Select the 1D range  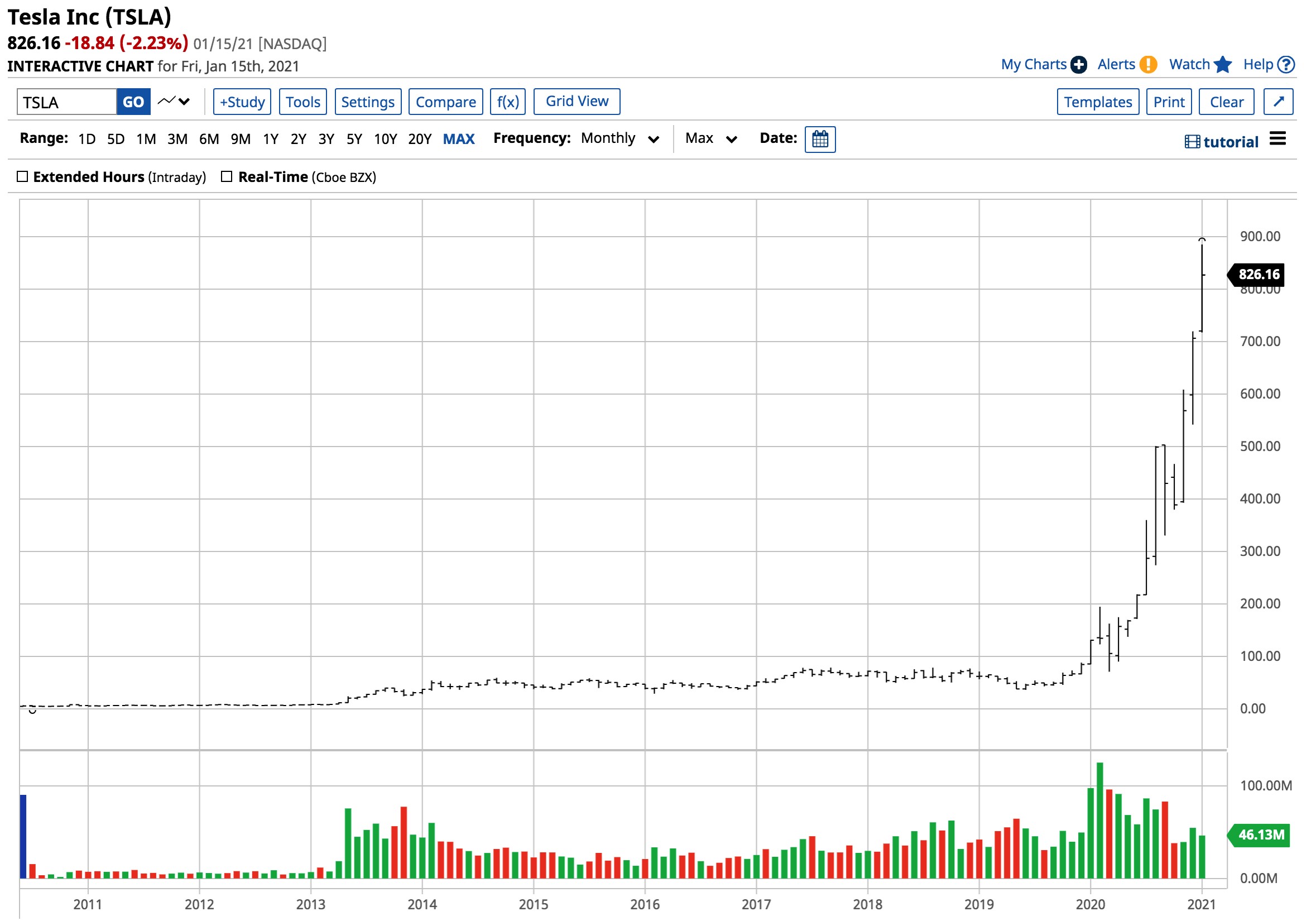87,140
